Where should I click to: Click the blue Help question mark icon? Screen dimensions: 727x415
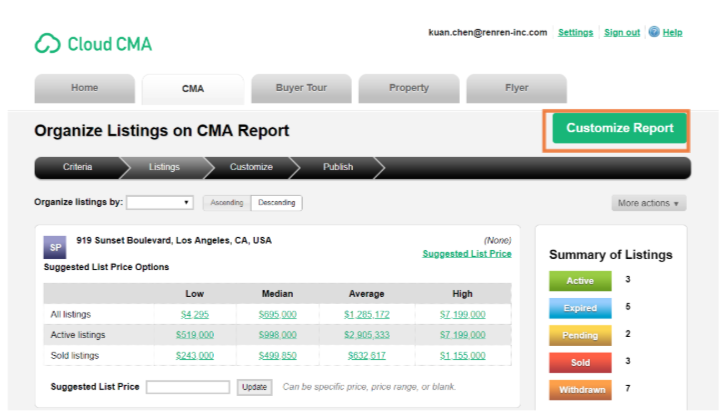pyautogui.click(x=654, y=32)
